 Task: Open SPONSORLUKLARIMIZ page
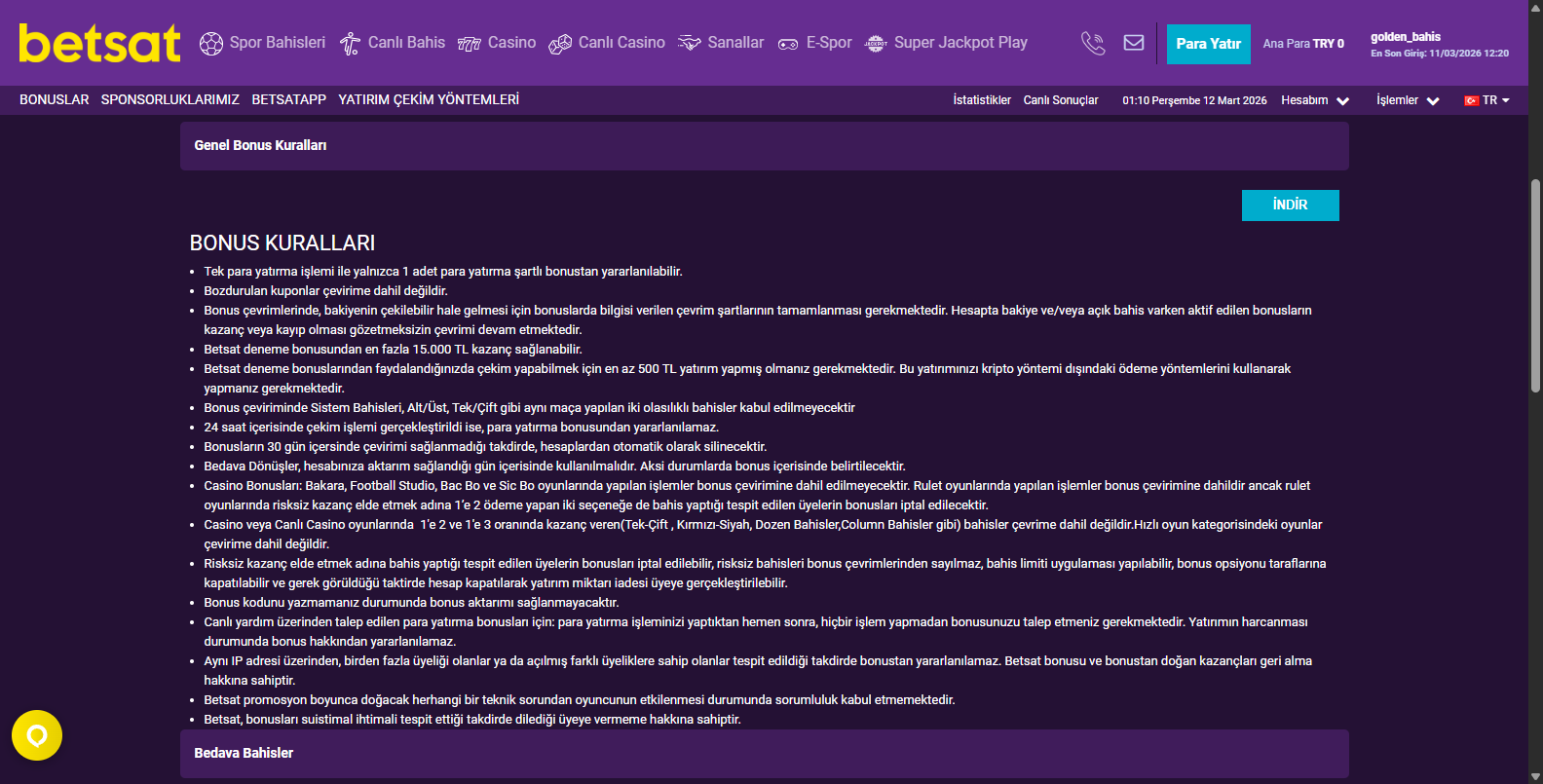[x=170, y=99]
